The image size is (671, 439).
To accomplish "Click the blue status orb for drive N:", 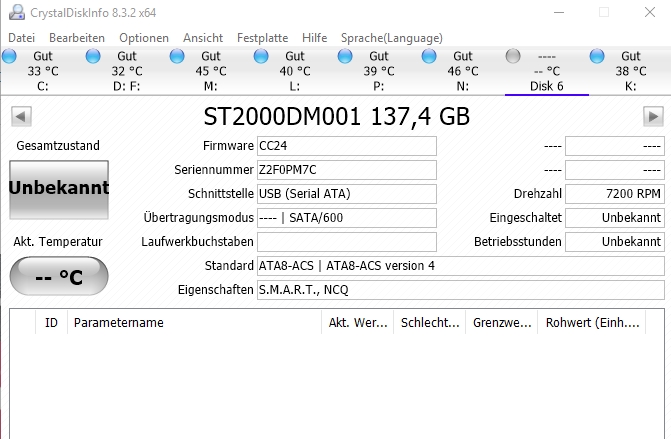I will coord(429,56).
